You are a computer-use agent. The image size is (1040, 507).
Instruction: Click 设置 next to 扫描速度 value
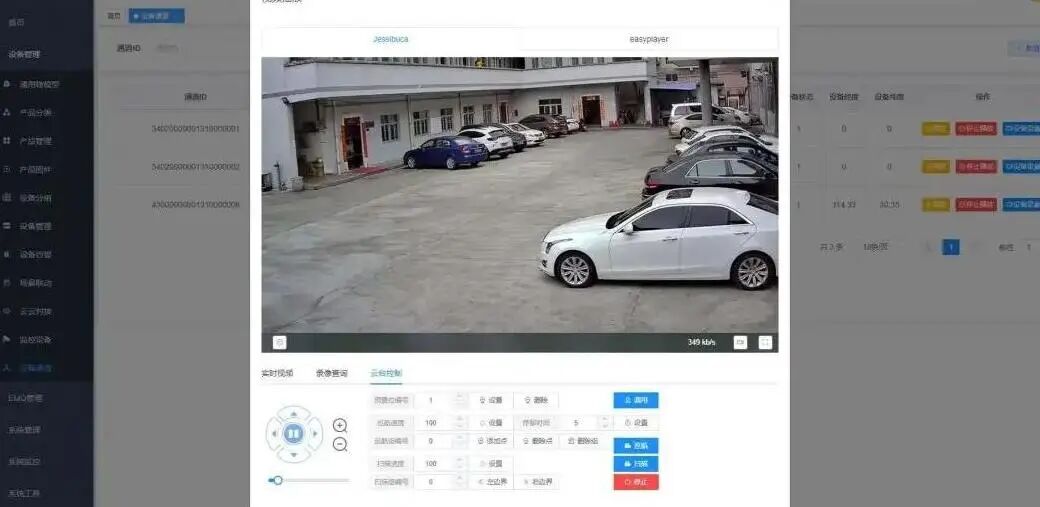point(491,463)
